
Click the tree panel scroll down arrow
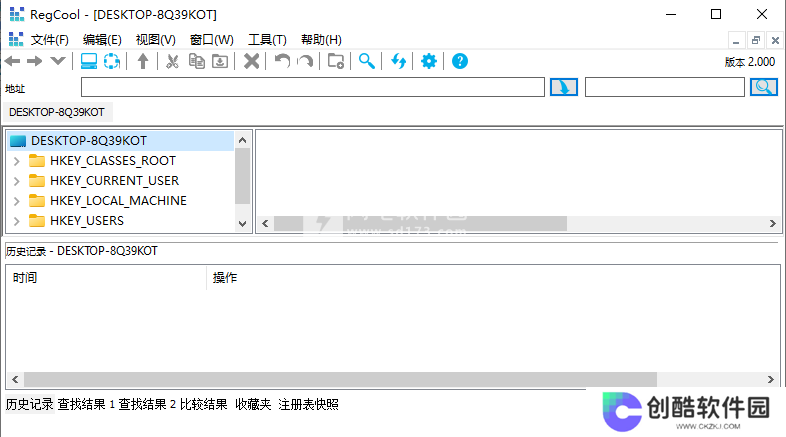(243, 224)
